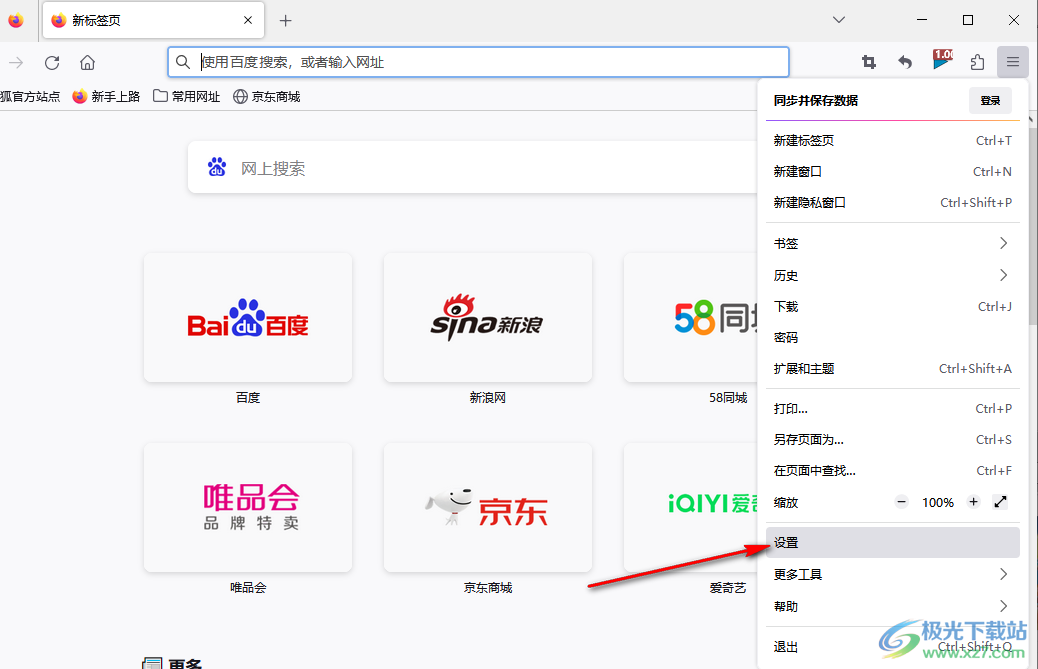Minimize the browser window
The width and height of the screenshot is (1038, 669).
[x=921, y=20]
